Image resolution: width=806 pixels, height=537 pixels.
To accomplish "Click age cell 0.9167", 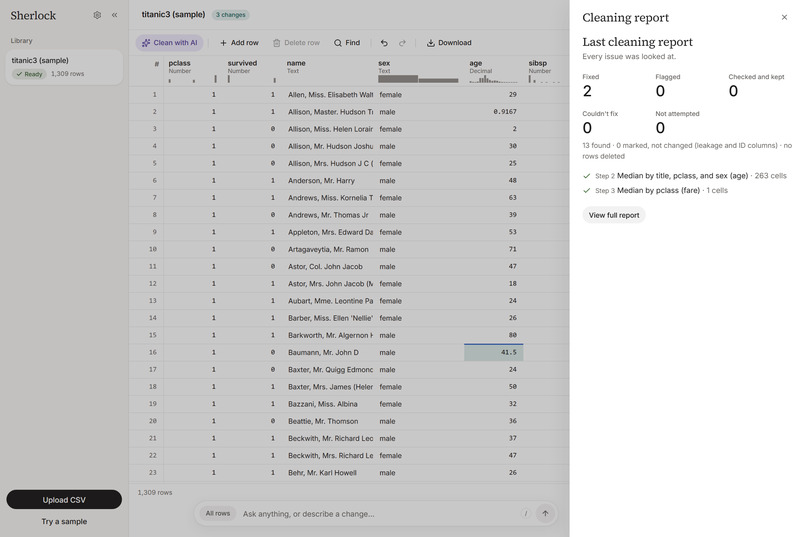I will coord(493,112).
